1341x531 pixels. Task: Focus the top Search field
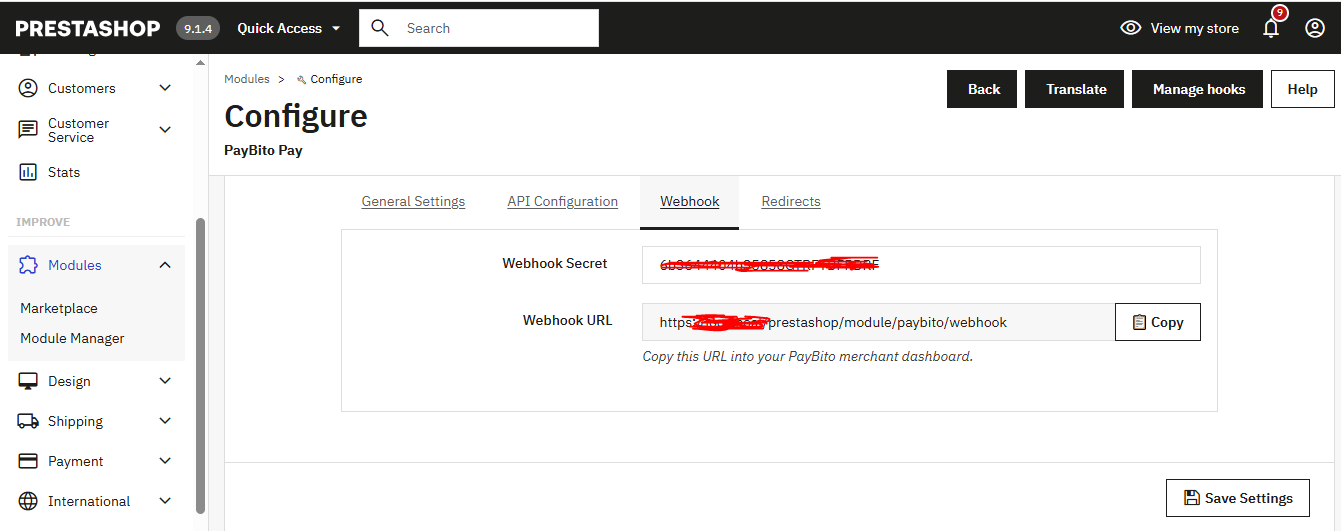coord(479,28)
